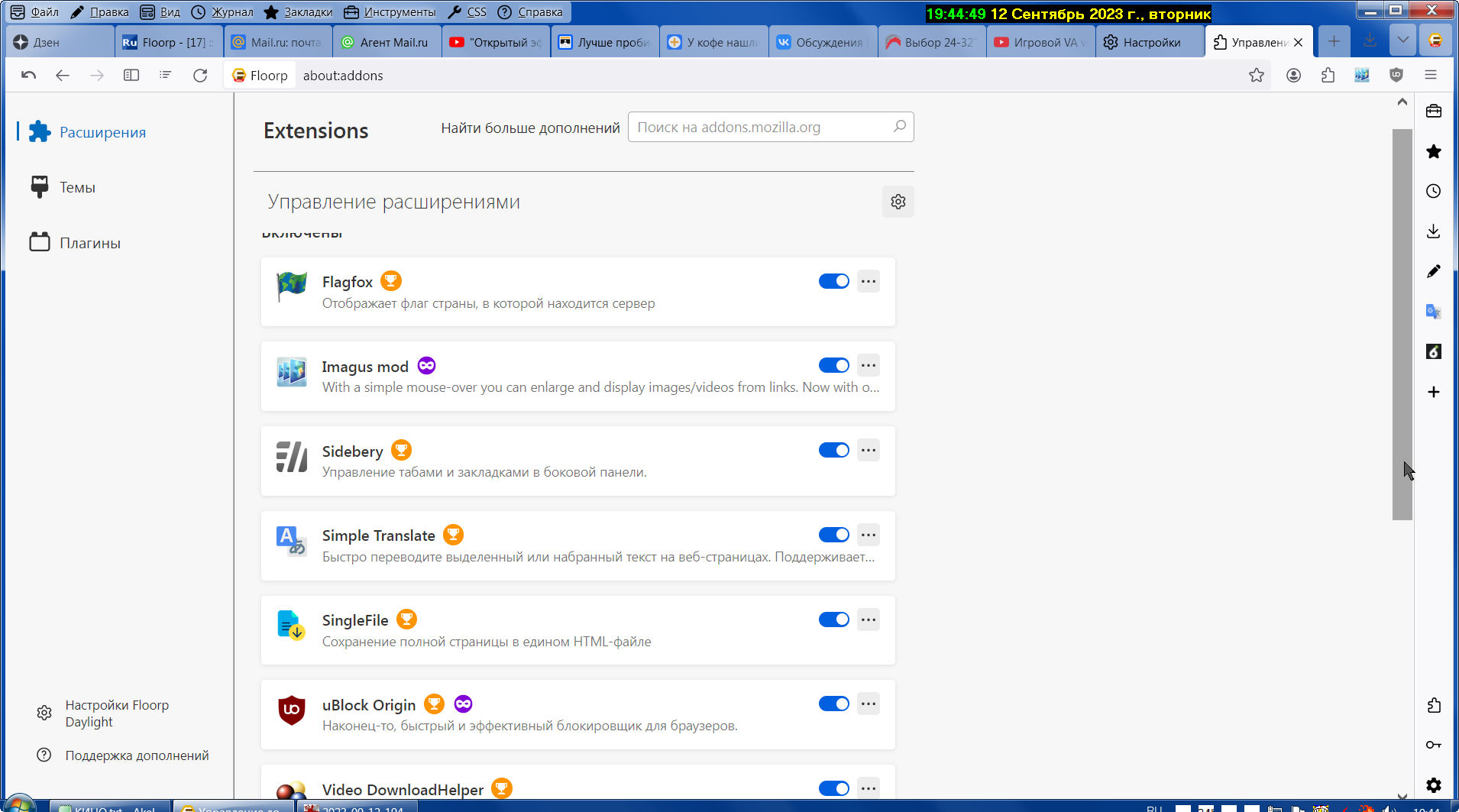Switch to the Дзен tab

(60, 42)
